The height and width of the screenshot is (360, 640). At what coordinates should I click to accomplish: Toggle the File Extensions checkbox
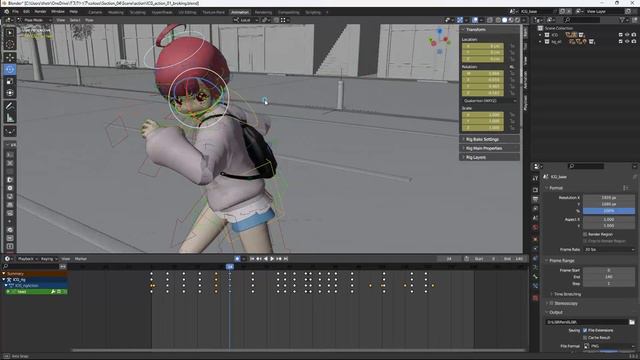coord(585,330)
